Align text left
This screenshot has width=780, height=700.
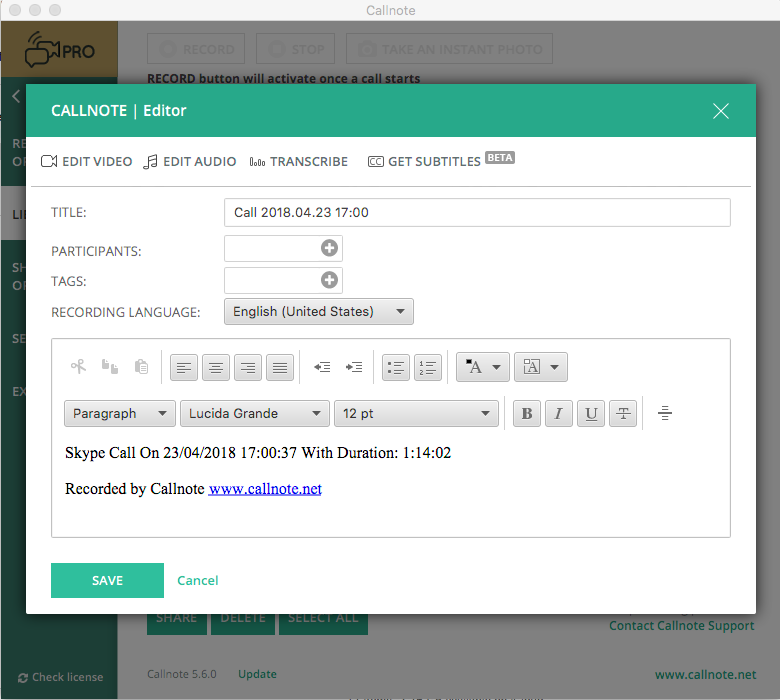184,368
